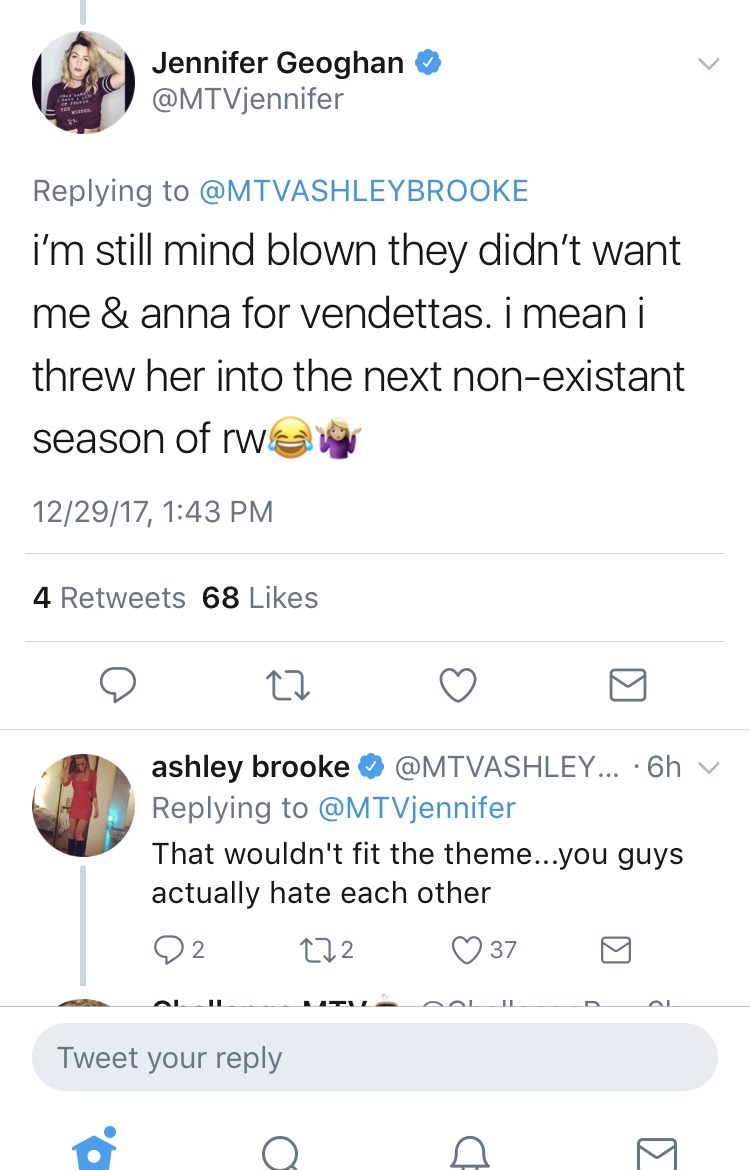This screenshot has width=750, height=1170.
Task: Open the Home tab in the bottom bar
Action: point(94,1149)
